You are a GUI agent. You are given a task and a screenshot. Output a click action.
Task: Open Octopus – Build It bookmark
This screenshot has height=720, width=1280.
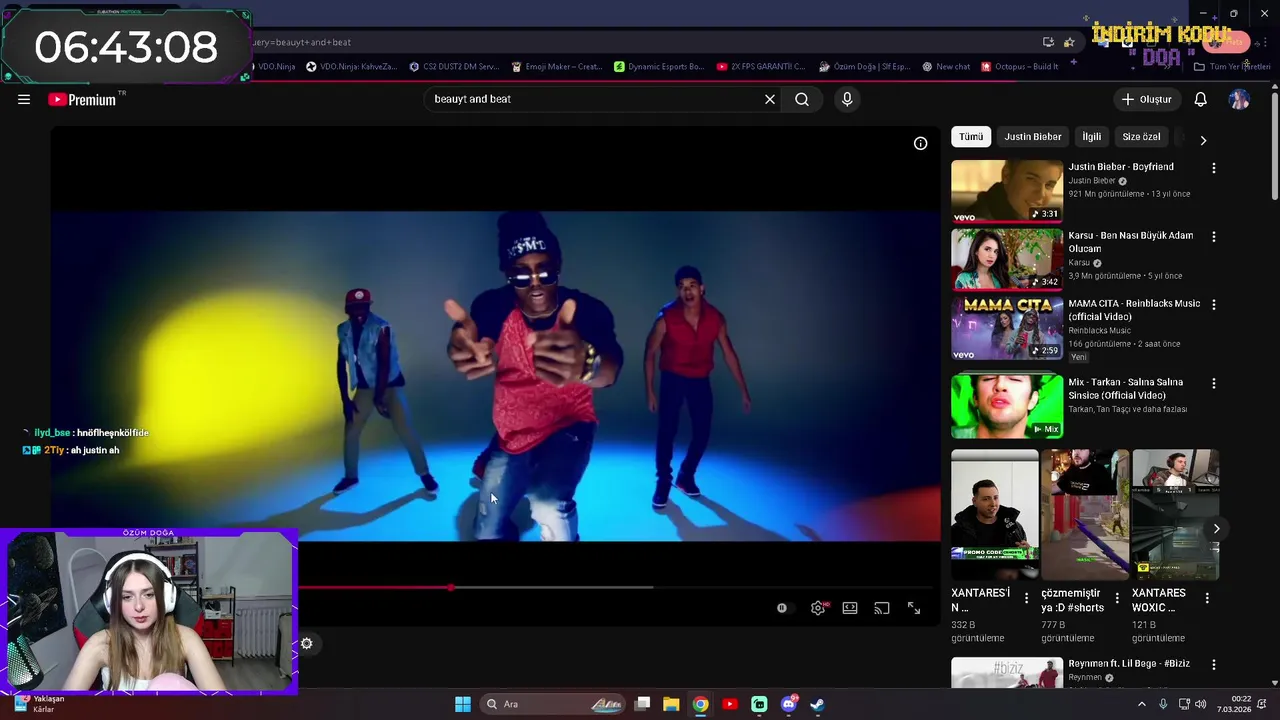pos(1020,67)
